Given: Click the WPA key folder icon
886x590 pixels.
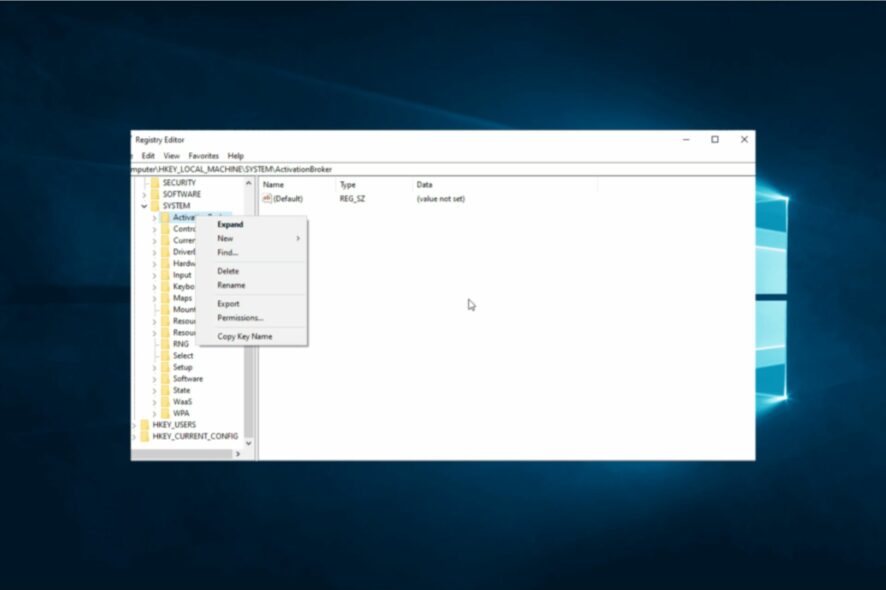Looking at the screenshot, I should pos(165,413).
